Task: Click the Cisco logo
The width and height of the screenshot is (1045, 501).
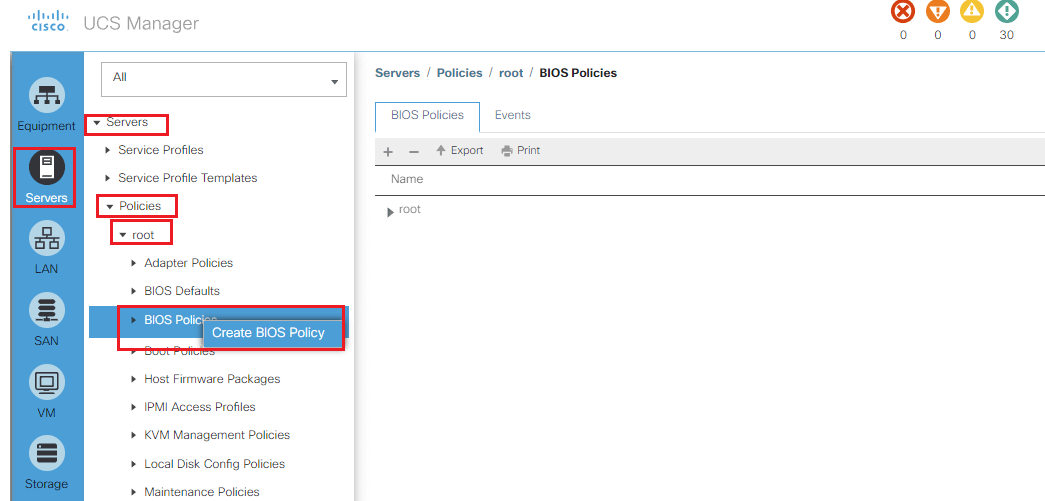Action: pyautogui.click(x=49, y=21)
